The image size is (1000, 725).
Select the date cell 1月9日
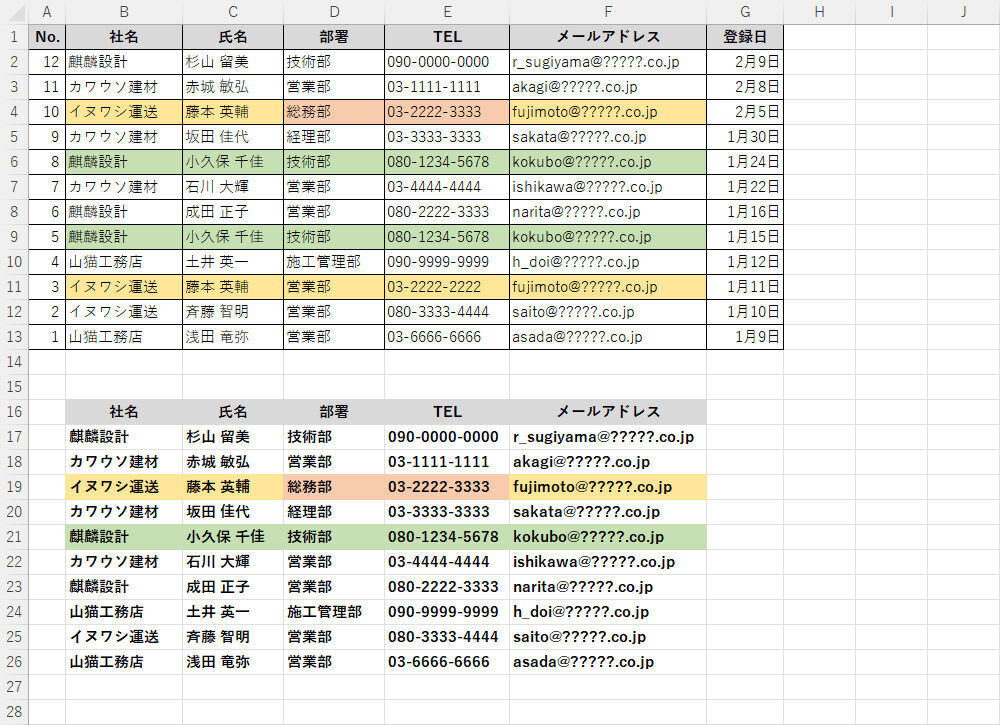pos(745,337)
